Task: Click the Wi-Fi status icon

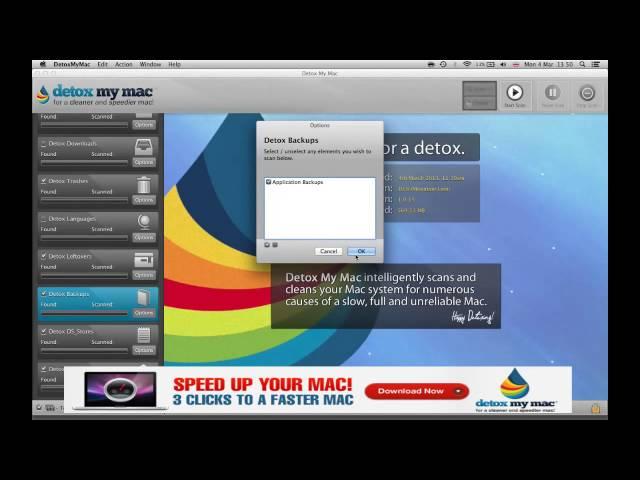Action: click(467, 64)
